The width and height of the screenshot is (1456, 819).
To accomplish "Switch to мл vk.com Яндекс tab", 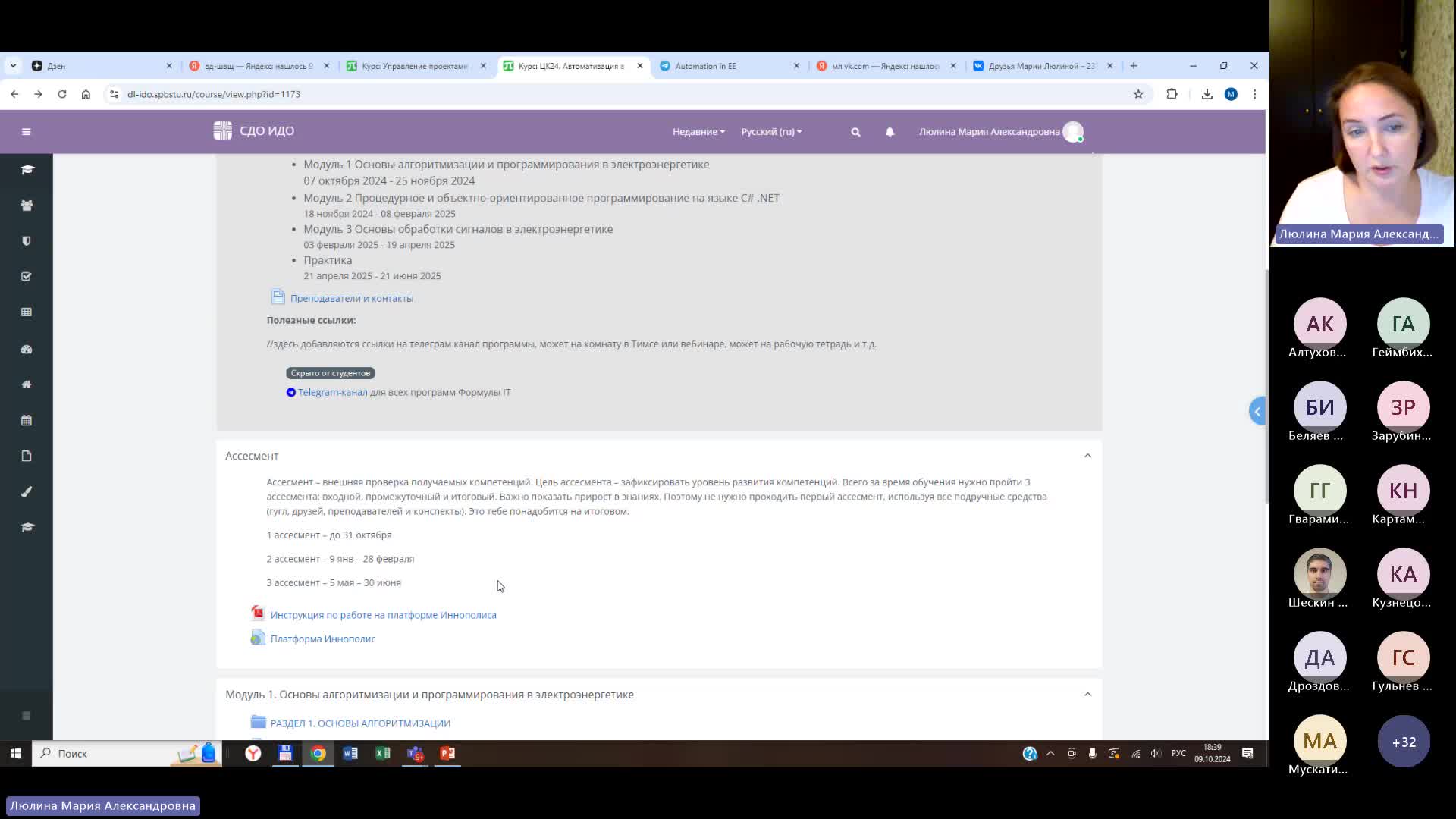I will [x=886, y=66].
